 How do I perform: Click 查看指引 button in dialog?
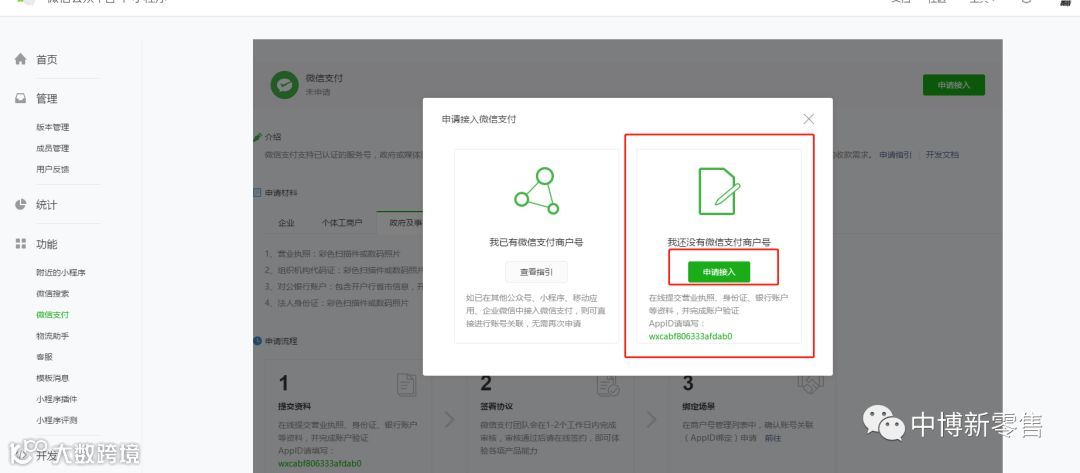pos(536,272)
